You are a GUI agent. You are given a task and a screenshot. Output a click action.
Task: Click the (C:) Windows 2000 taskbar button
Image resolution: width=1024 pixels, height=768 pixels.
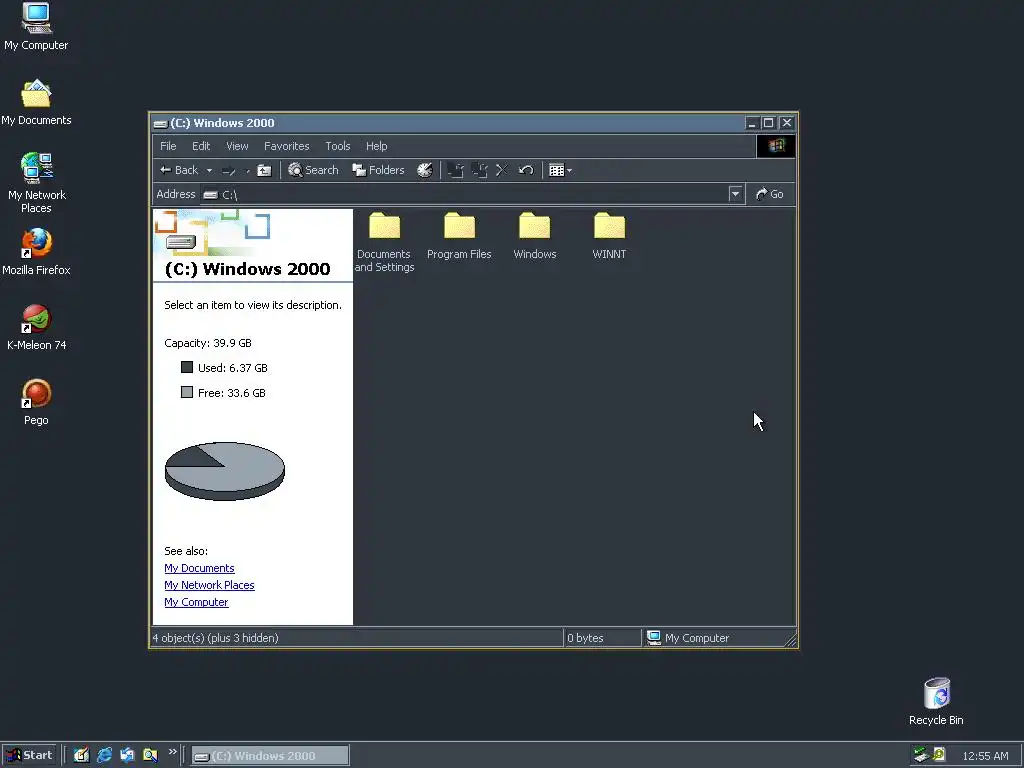270,756
